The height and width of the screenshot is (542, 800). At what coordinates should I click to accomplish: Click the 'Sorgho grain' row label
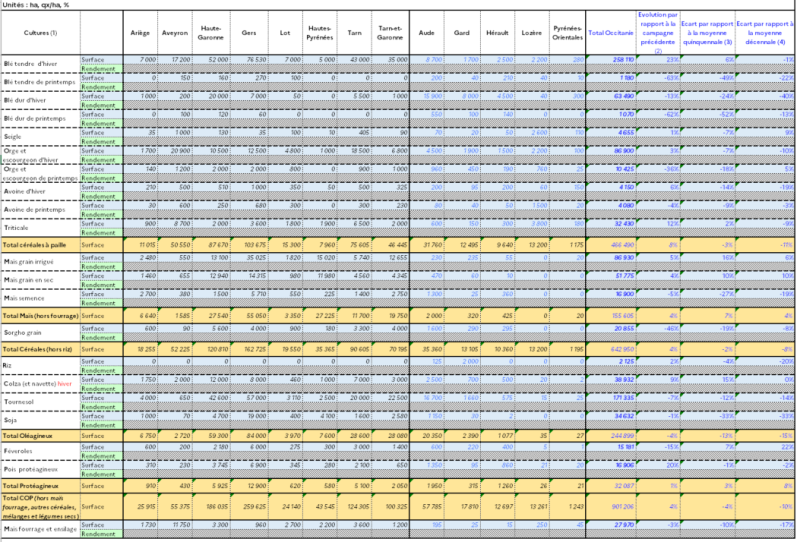[22, 333]
